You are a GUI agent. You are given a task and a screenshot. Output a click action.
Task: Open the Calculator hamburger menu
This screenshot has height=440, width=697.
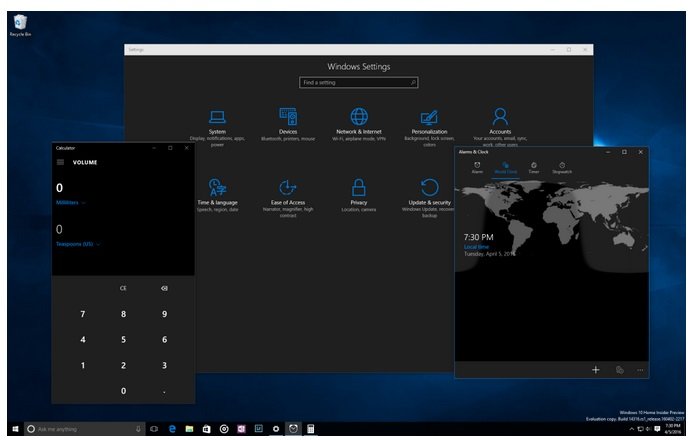[60, 162]
